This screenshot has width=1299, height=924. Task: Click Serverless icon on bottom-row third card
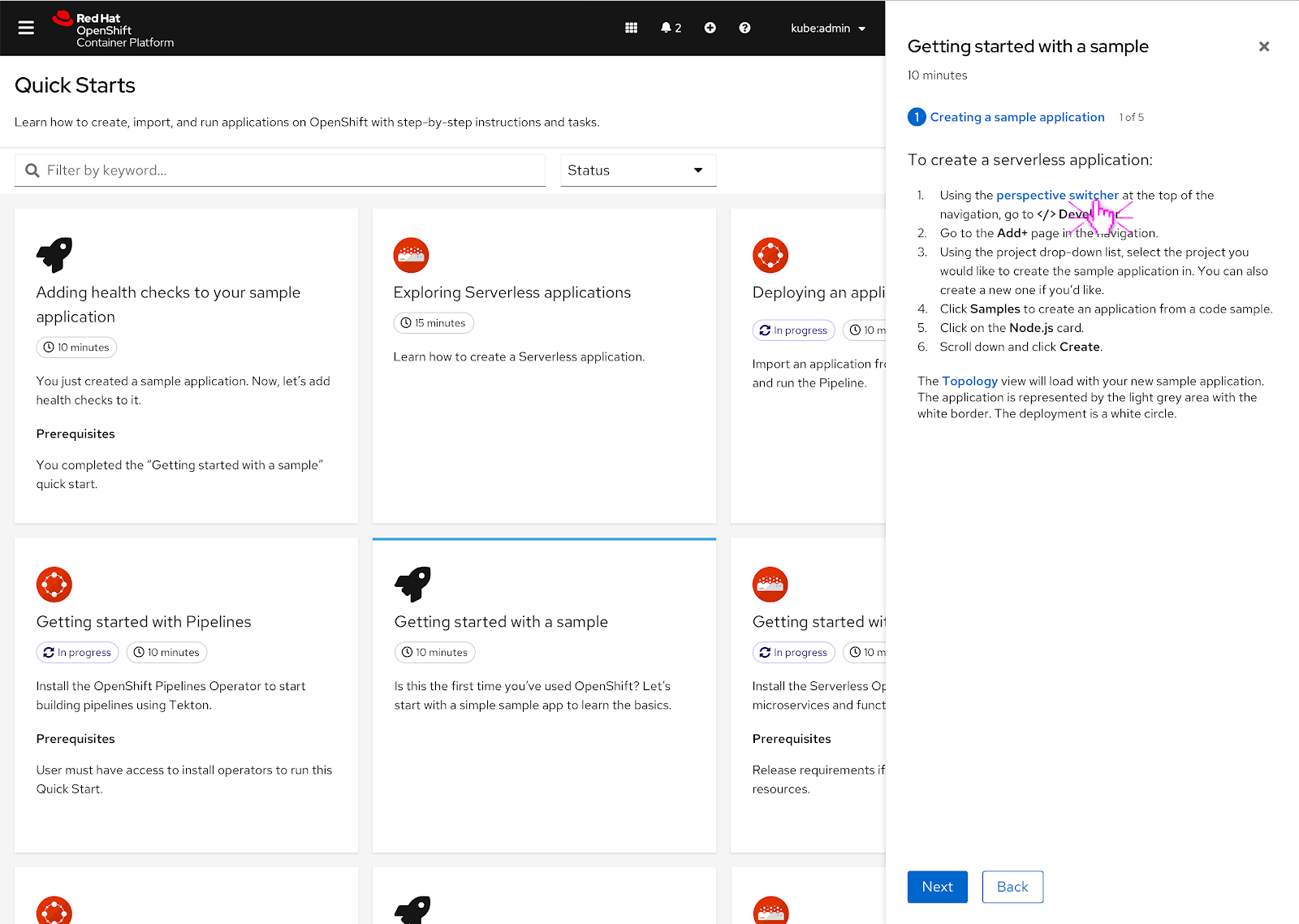click(x=770, y=910)
